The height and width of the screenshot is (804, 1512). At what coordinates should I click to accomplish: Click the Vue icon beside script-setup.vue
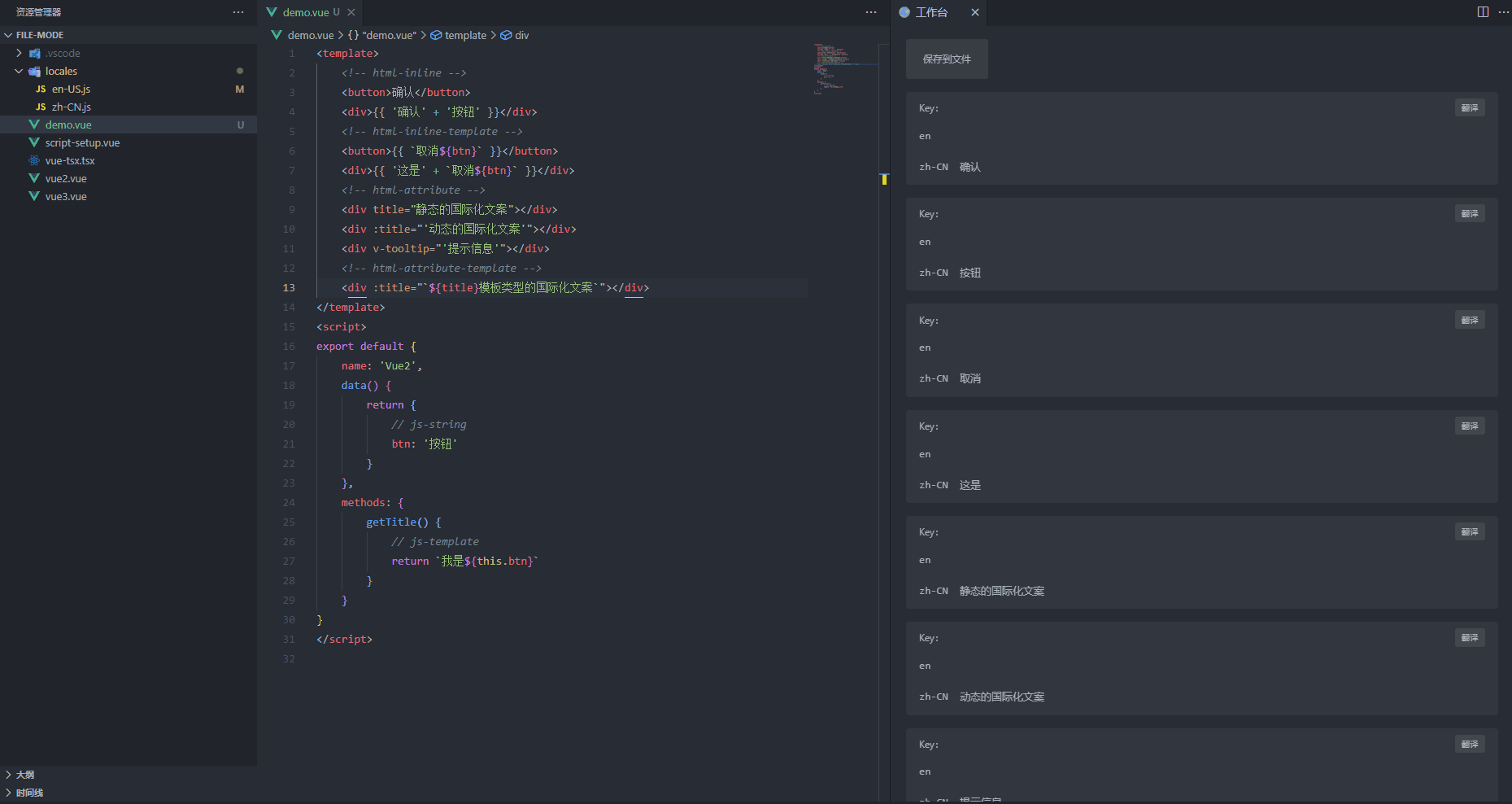tap(34, 142)
